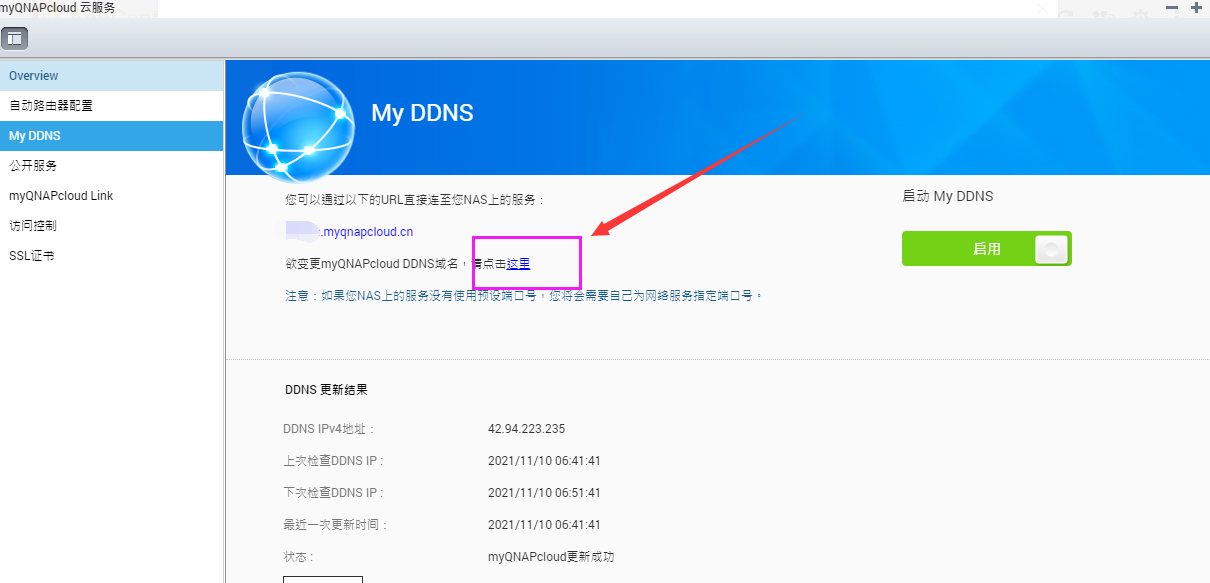Open 自动路由器配置 in the sidebar

[111, 106]
